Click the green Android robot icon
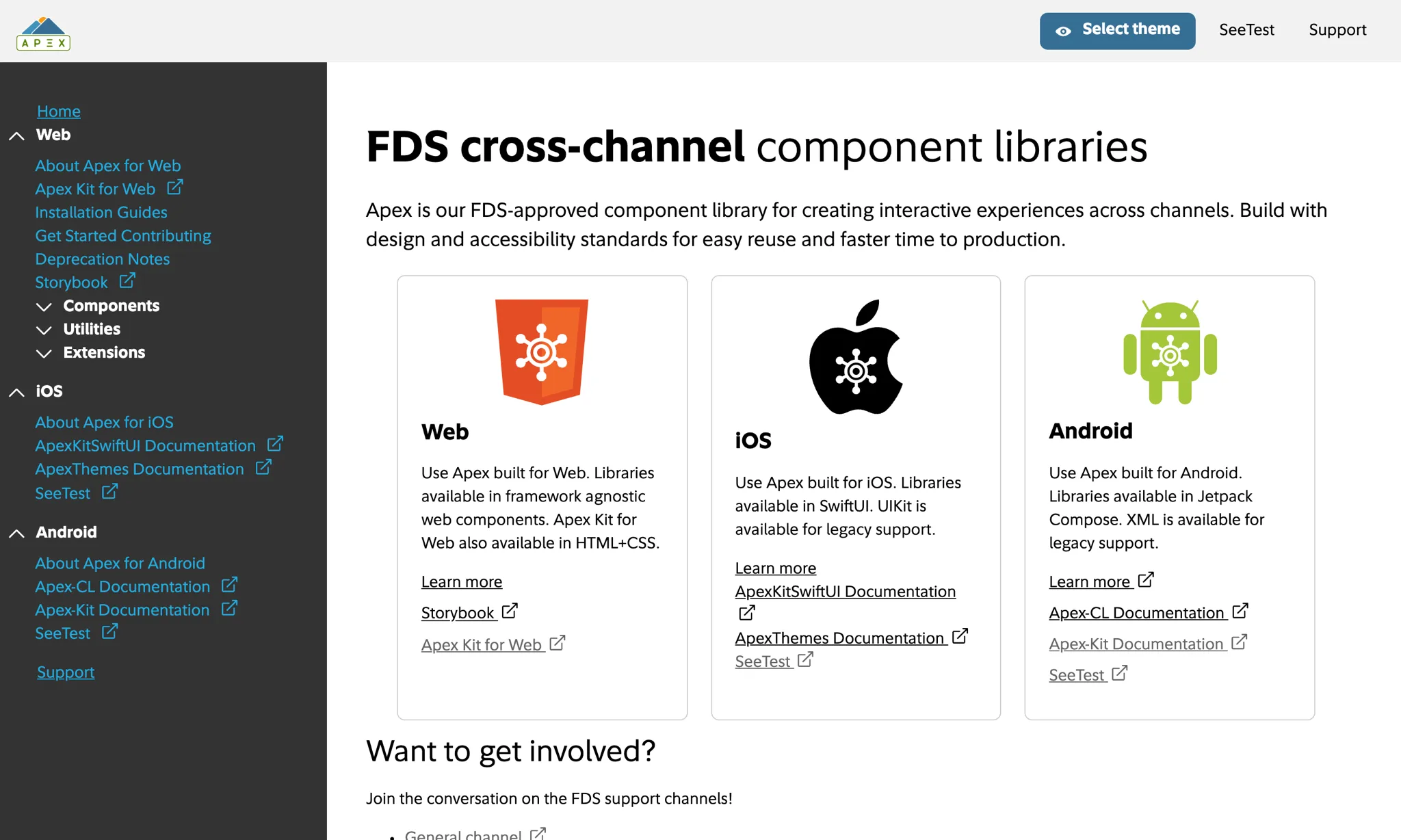This screenshot has width=1401, height=840. tap(1169, 352)
